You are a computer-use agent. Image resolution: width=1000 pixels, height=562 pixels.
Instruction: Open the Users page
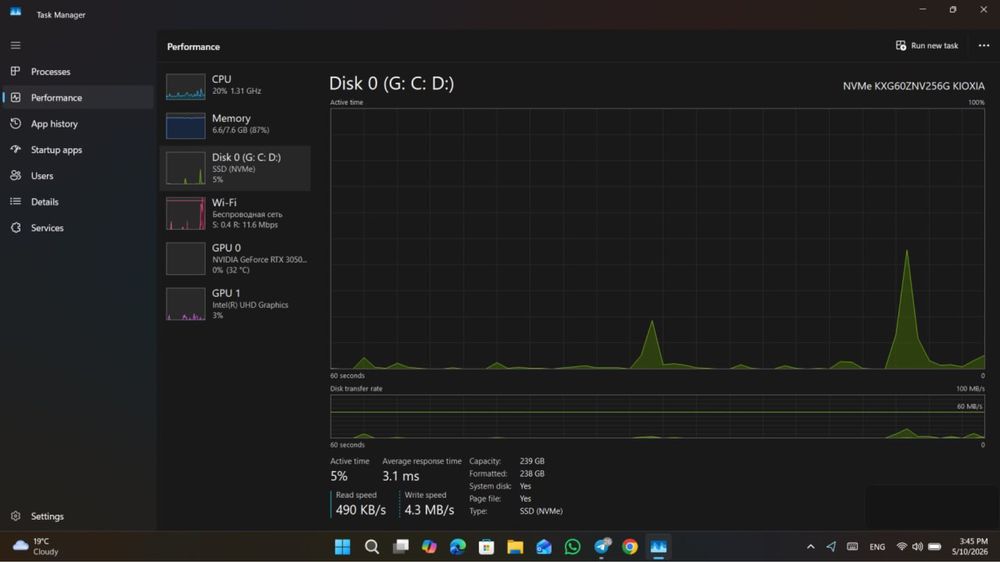[x=78, y=175]
